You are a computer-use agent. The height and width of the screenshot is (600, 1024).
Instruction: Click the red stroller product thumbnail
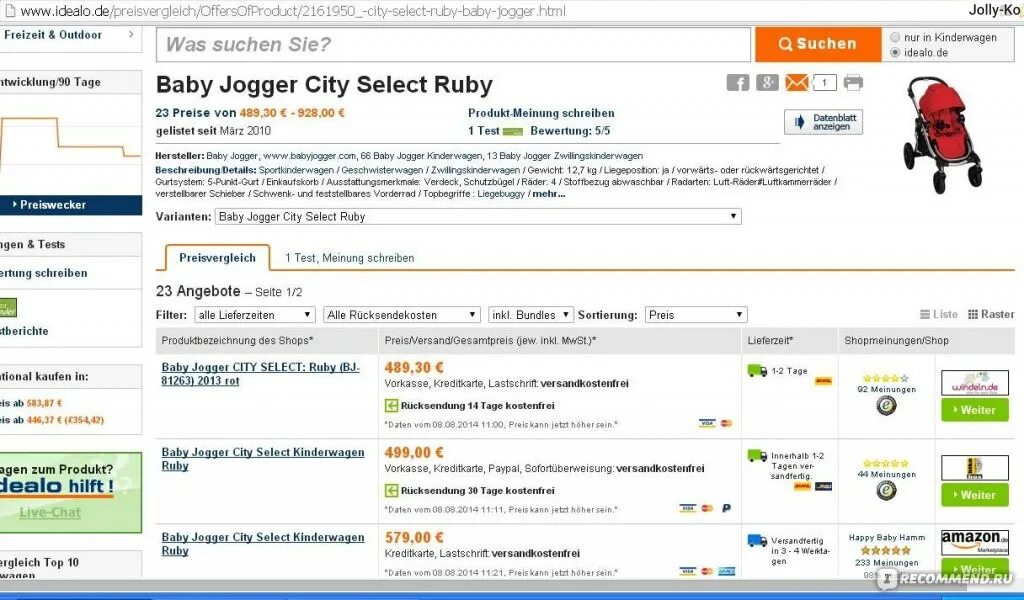tap(942, 133)
